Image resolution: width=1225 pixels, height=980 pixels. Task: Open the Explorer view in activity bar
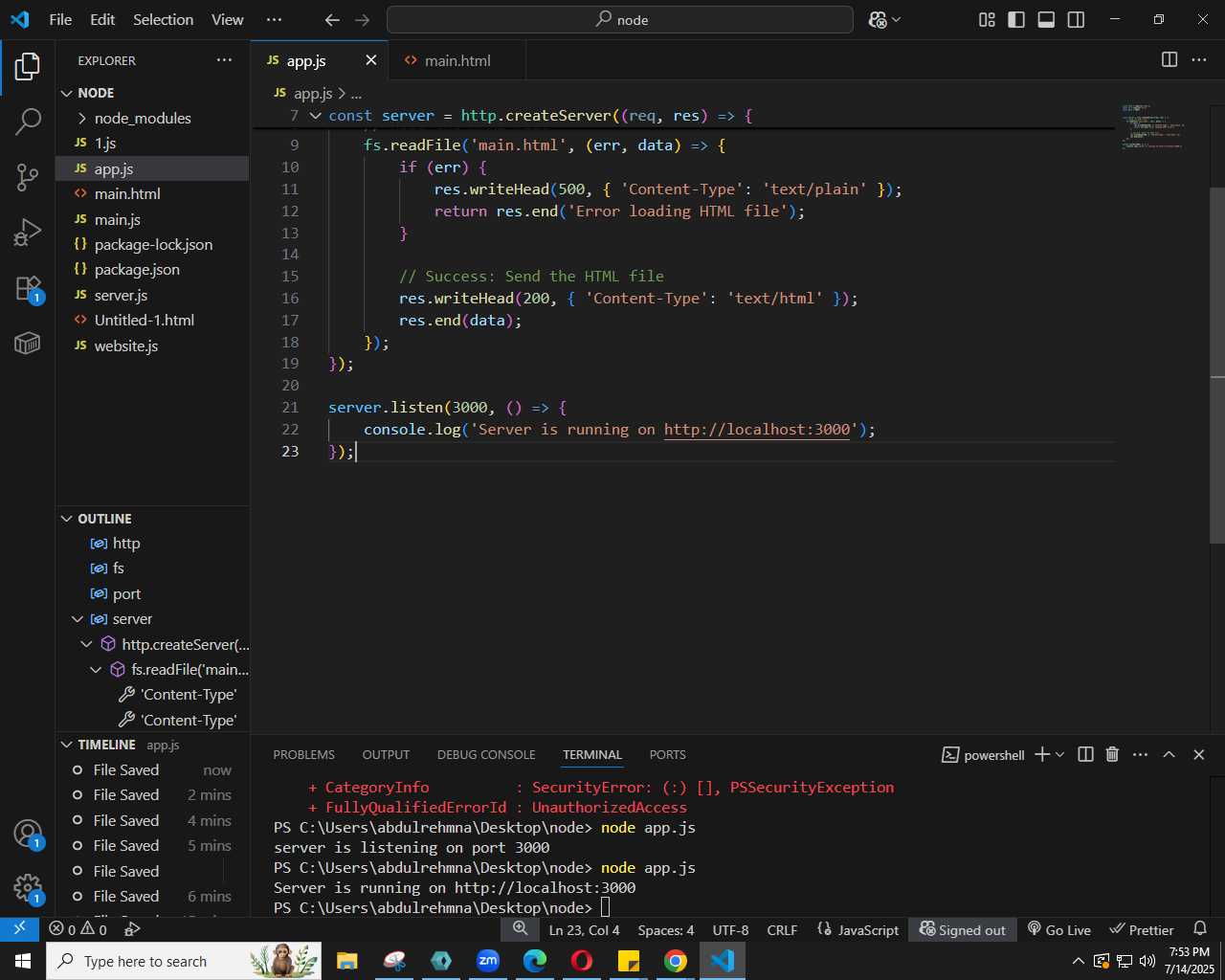(x=28, y=67)
